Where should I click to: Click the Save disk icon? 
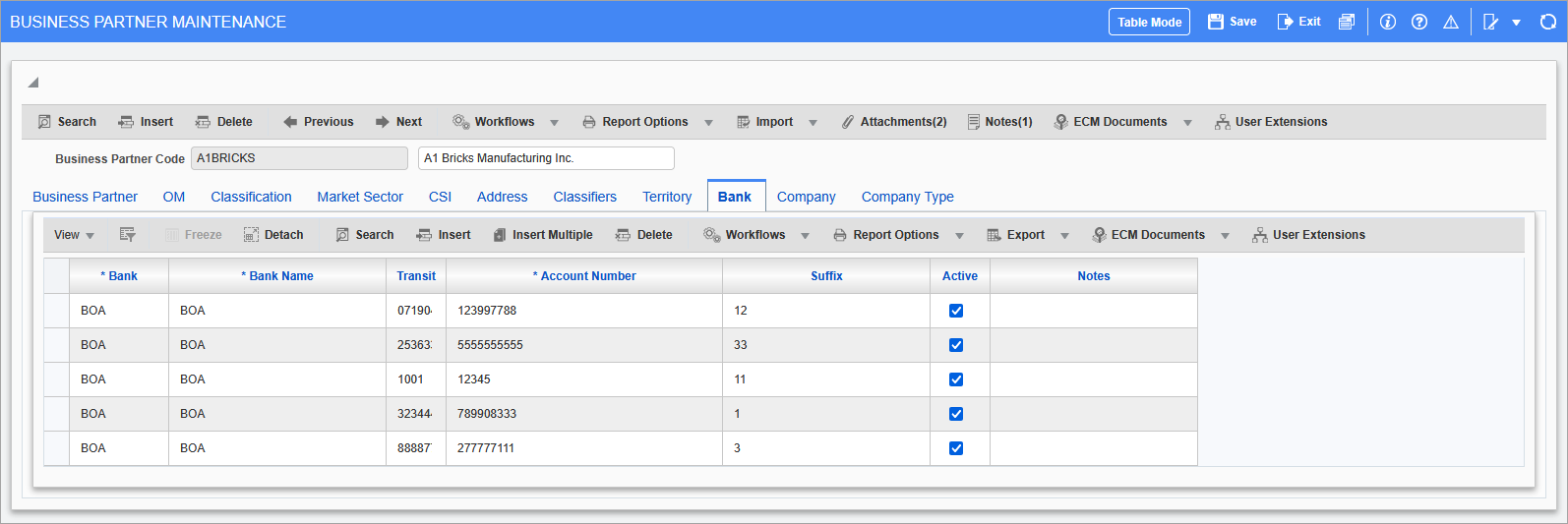coord(1216,22)
